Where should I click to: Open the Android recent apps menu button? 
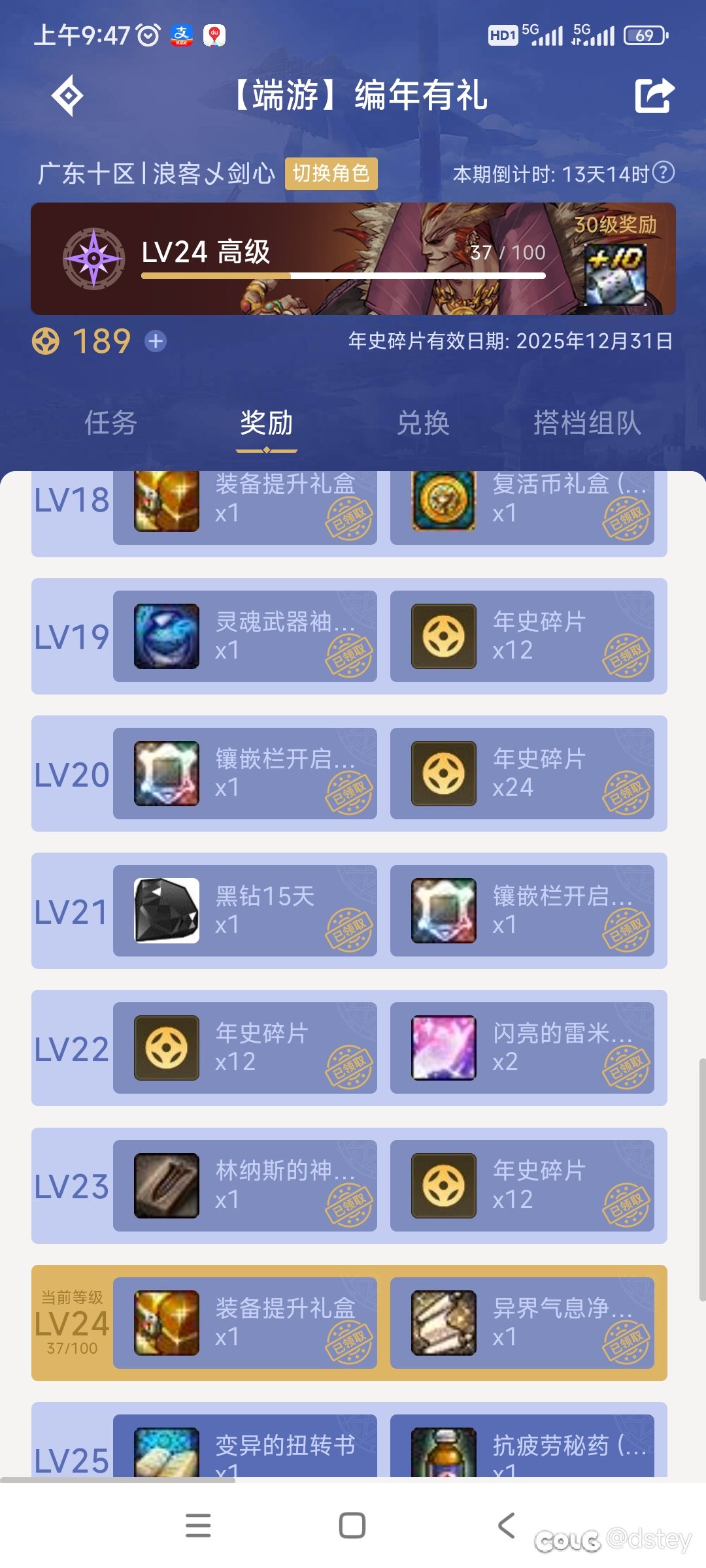(198, 1526)
